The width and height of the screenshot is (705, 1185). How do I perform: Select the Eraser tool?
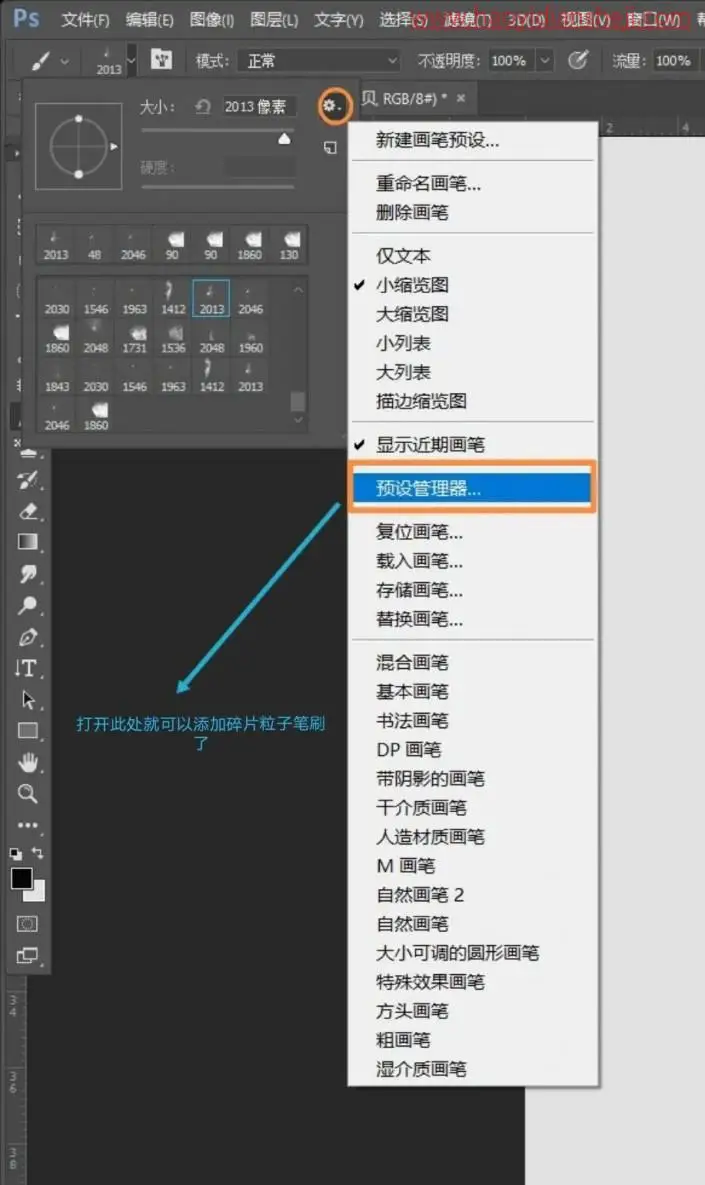(x=28, y=512)
